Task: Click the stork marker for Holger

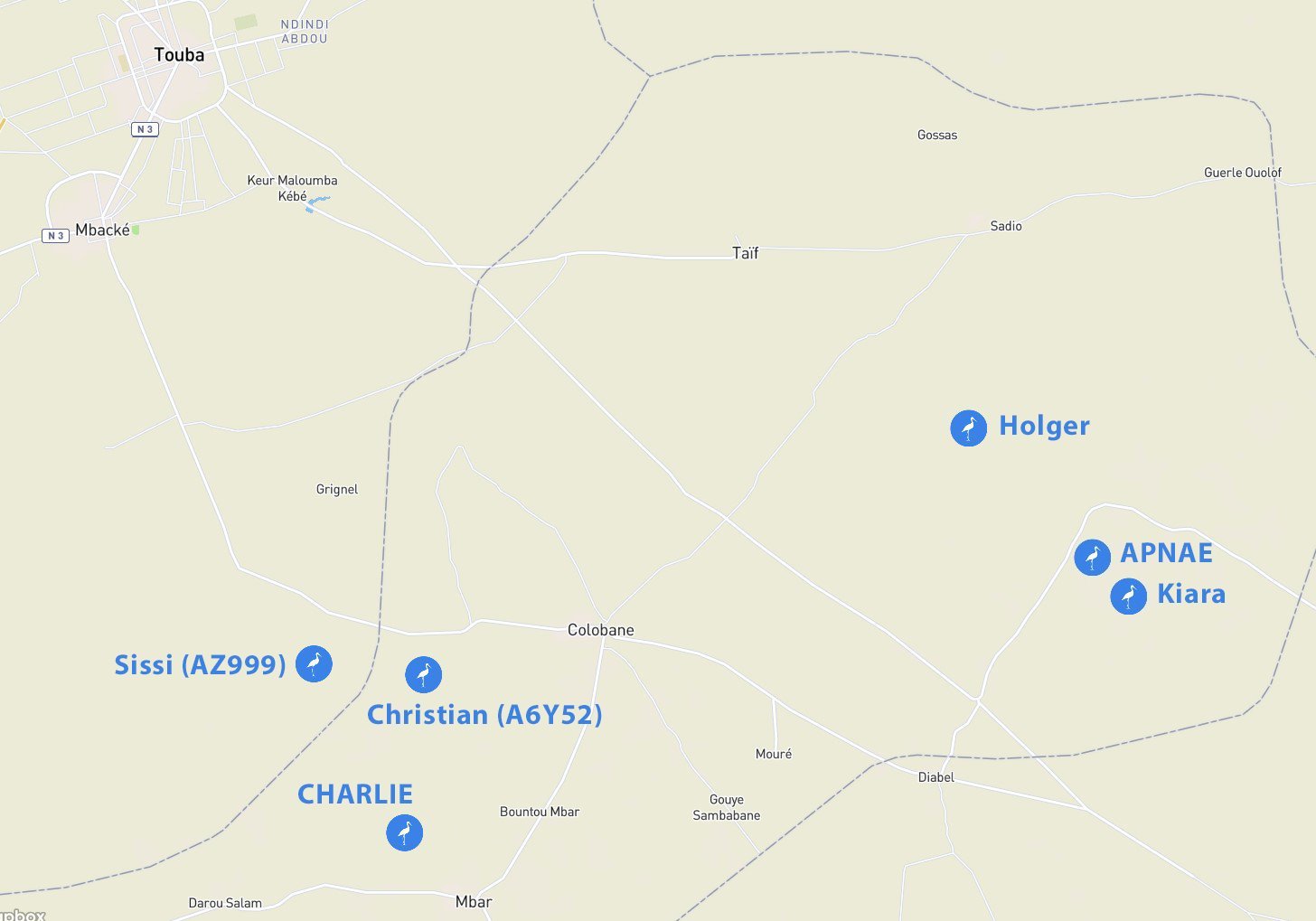Action: click(968, 428)
